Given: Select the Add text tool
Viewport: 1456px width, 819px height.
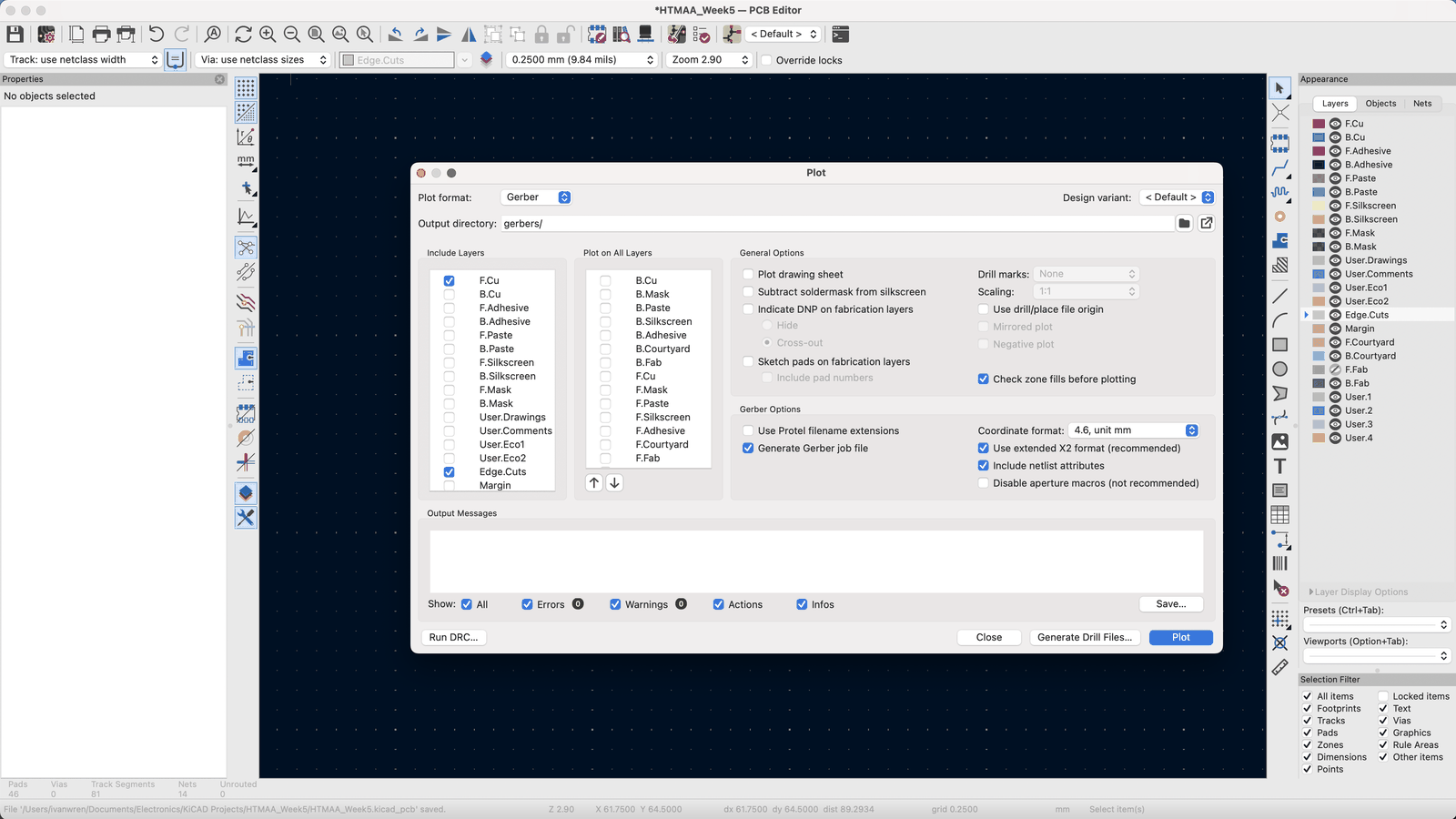Looking at the screenshot, I should pyautogui.click(x=1280, y=466).
